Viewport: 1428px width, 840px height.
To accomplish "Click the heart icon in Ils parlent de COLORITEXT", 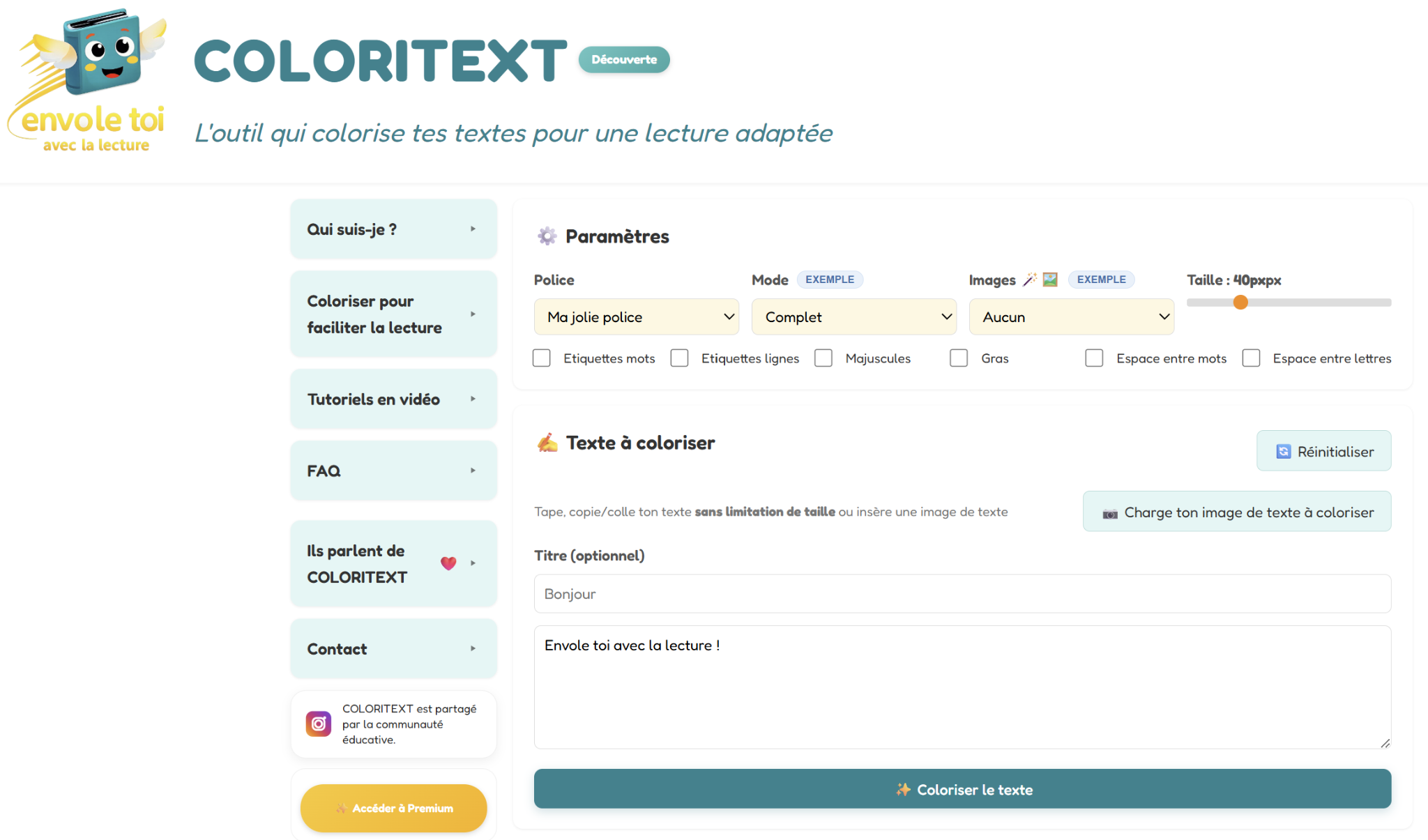I will [448, 563].
